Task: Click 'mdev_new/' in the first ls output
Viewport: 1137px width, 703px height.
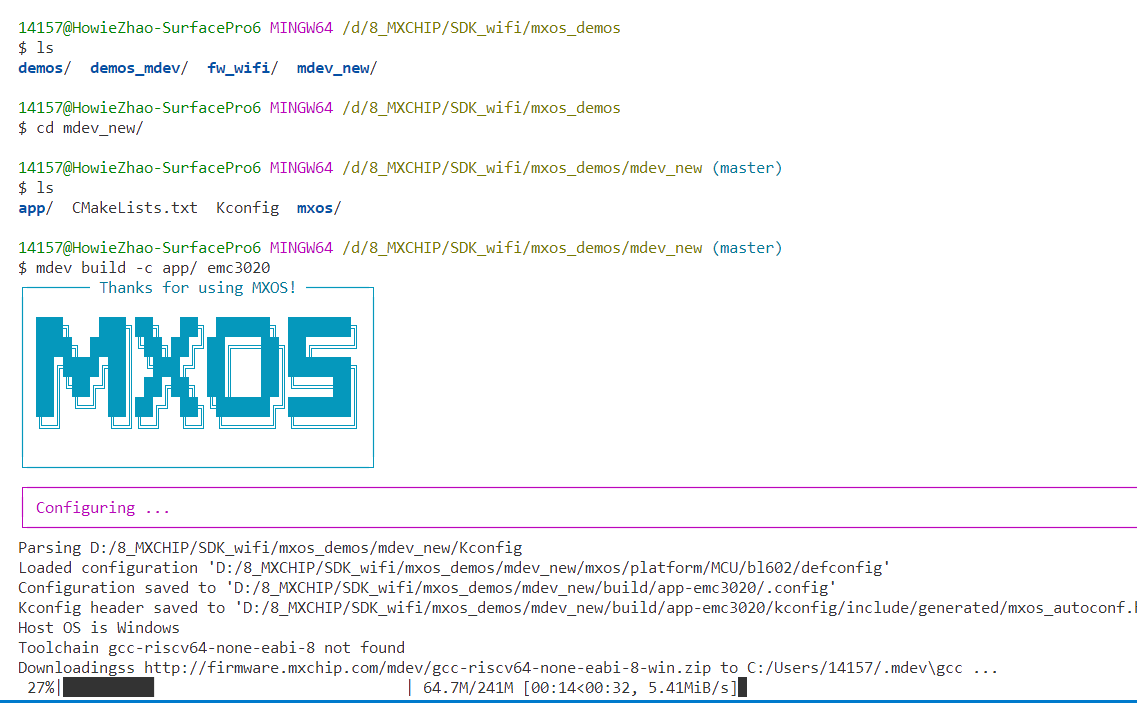Action: point(336,68)
